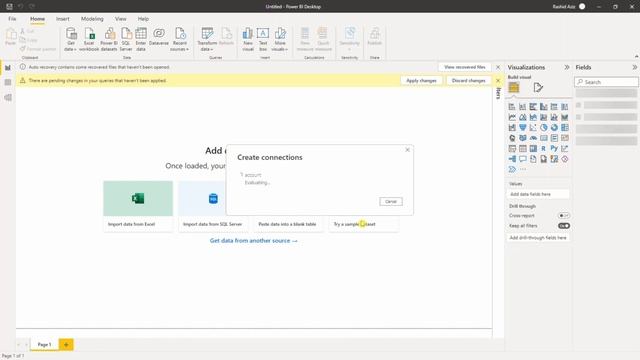This screenshot has width=640, height=360.
Task: Dismiss the auto recovery notification
Action: (498, 67)
